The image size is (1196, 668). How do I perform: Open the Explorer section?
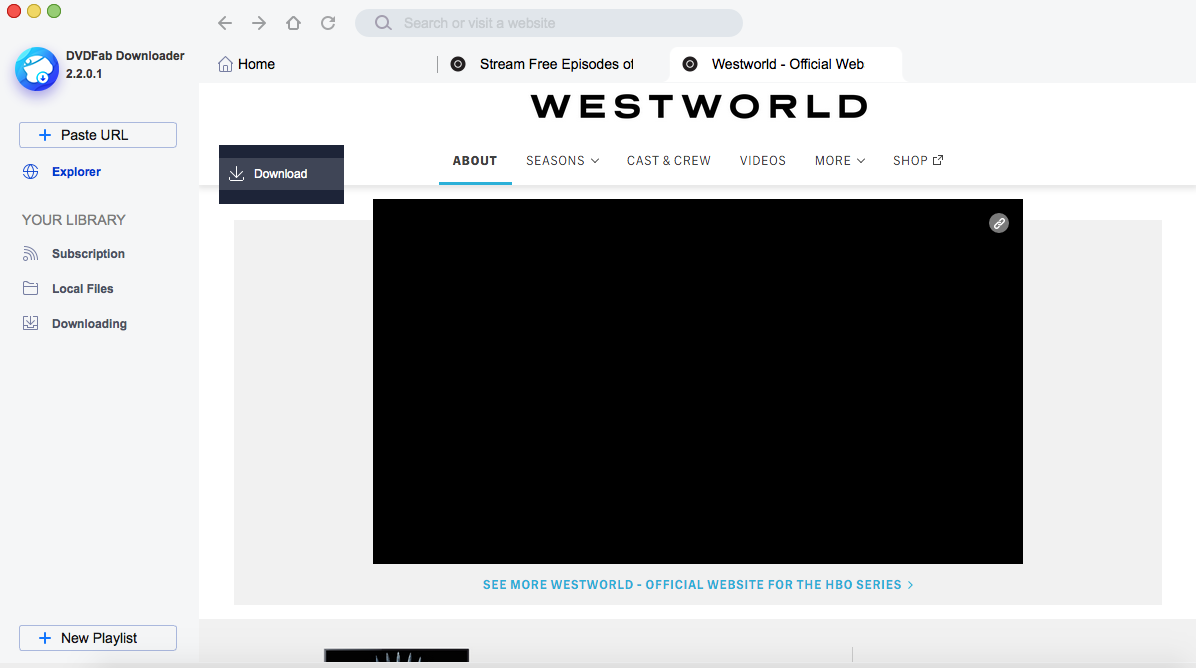pyautogui.click(x=76, y=172)
